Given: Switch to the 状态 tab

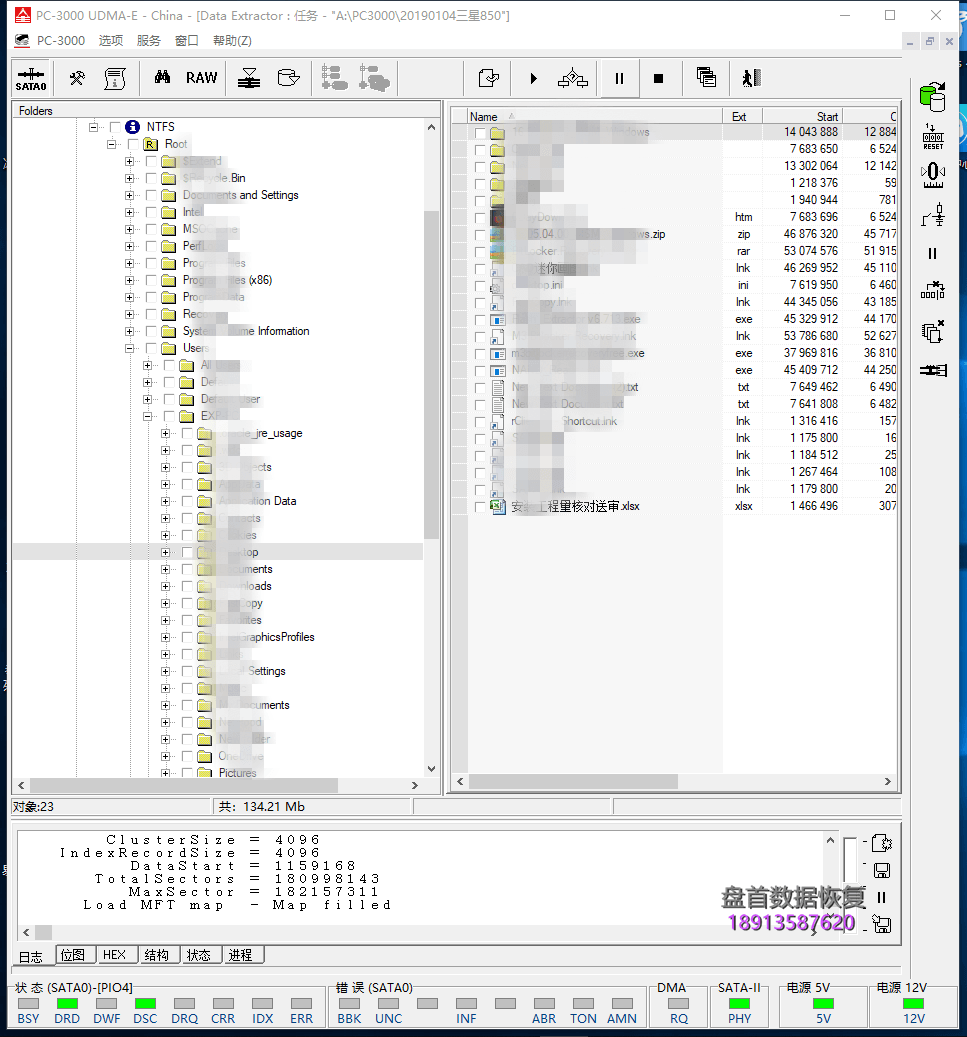Looking at the screenshot, I should pos(198,955).
